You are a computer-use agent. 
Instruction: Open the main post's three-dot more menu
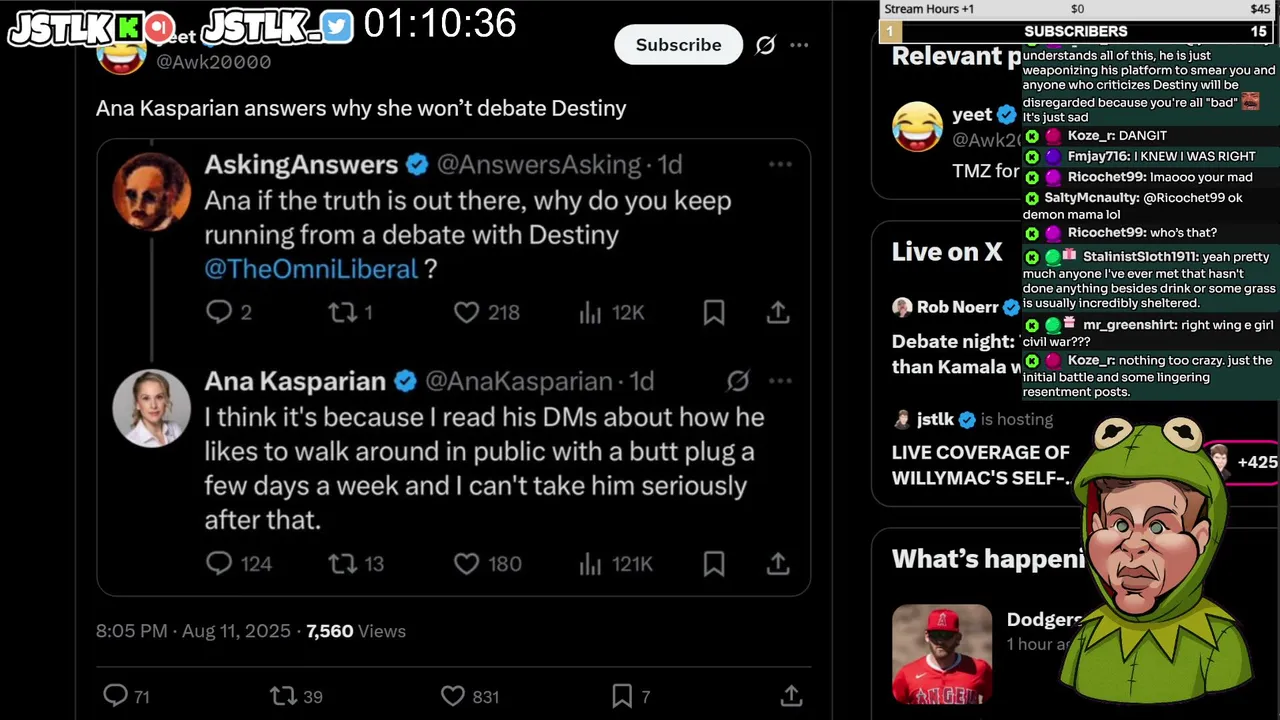pos(799,45)
